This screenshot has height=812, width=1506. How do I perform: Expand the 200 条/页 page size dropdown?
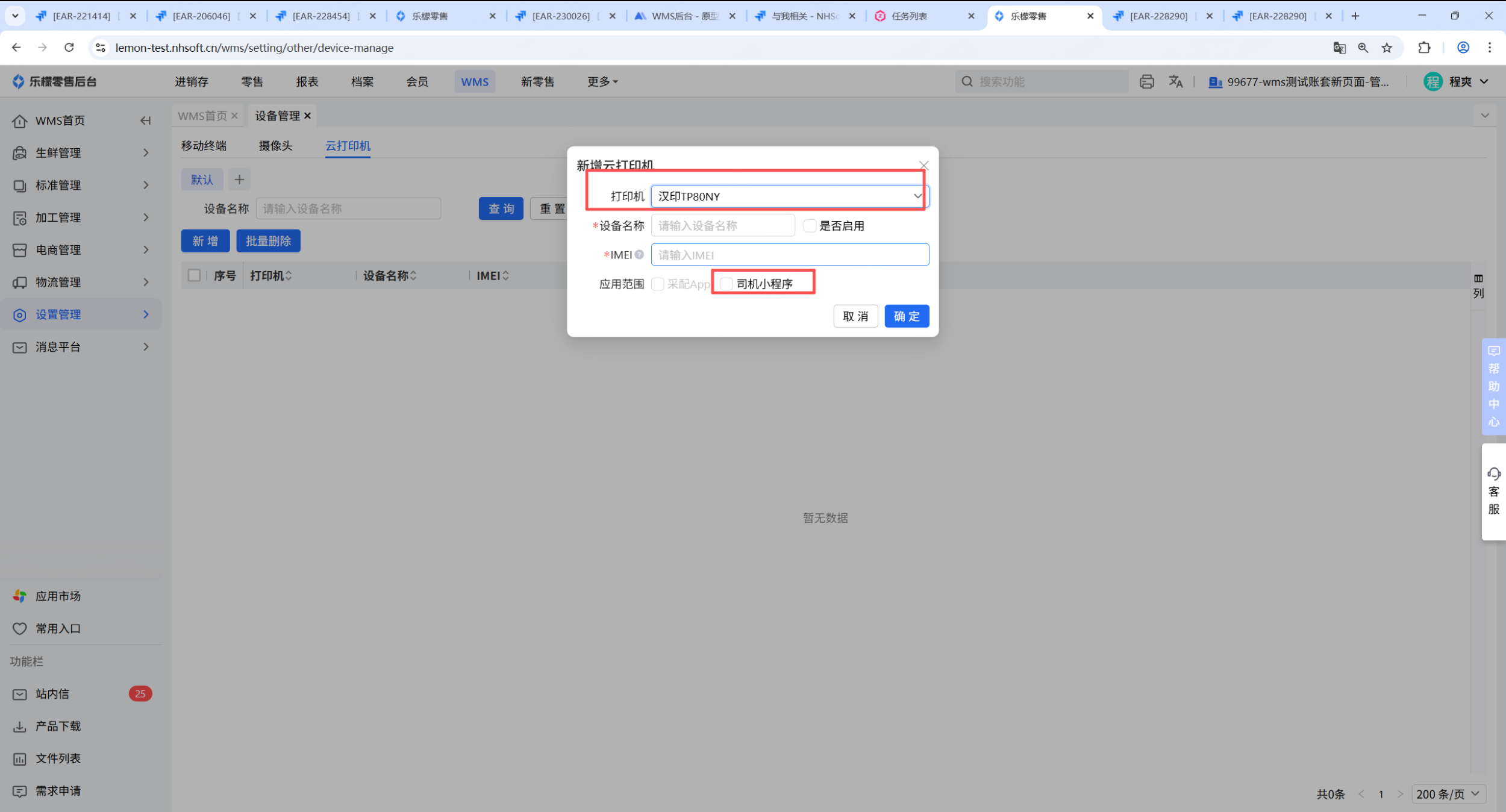tap(1448, 794)
